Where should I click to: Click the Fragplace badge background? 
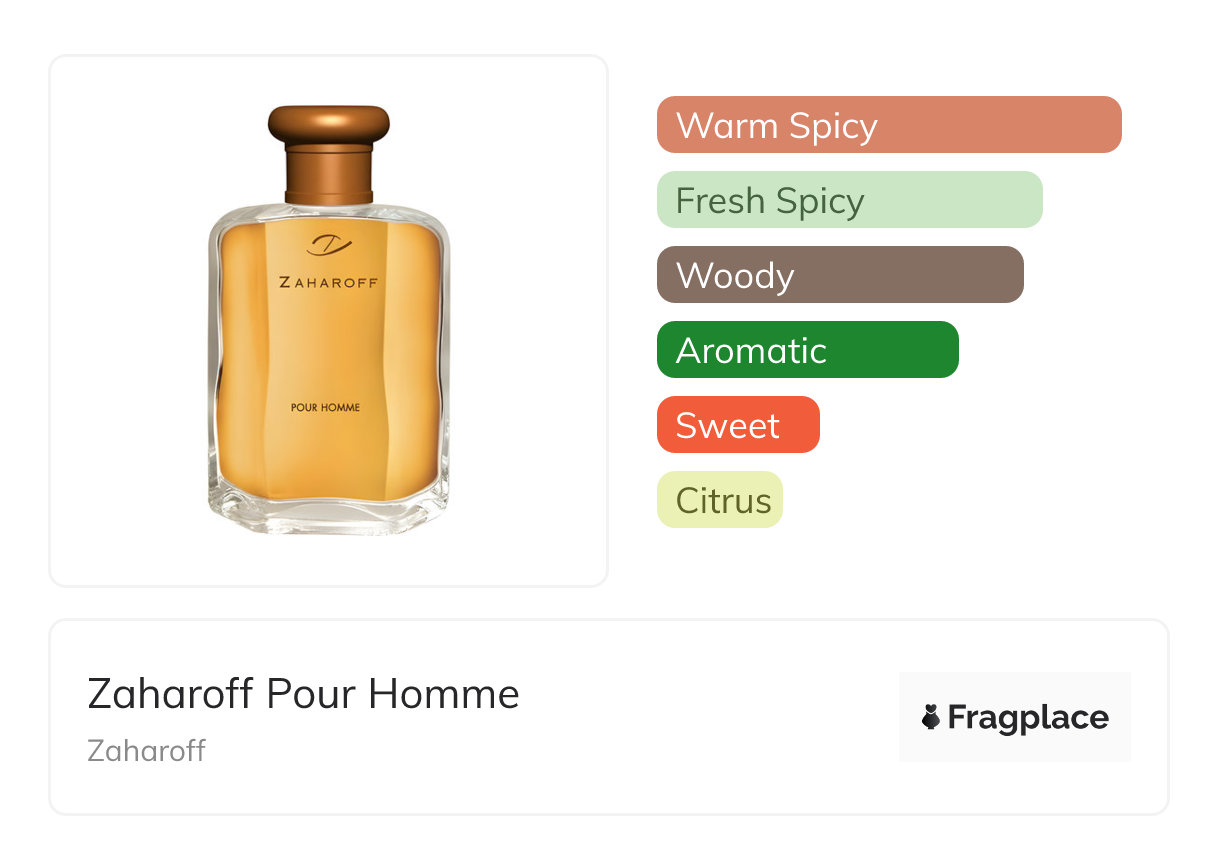pyautogui.click(x=1015, y=717)
